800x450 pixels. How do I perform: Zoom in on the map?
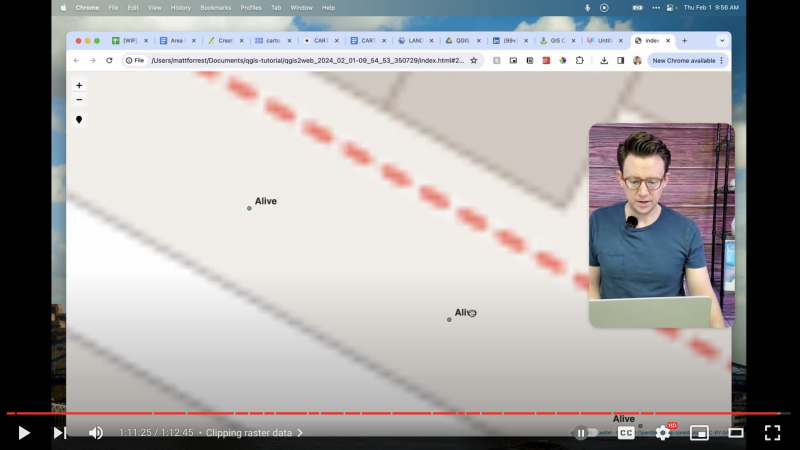click(x=79, y=85)
